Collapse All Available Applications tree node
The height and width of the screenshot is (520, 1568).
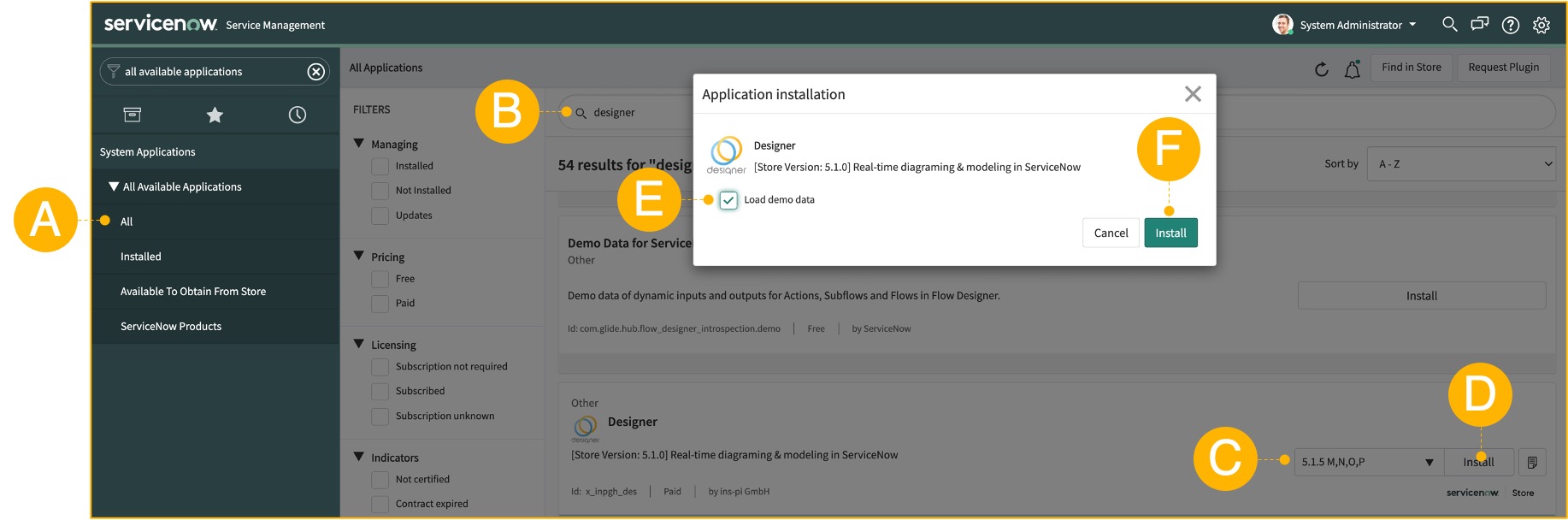click(x=114, y=186)
